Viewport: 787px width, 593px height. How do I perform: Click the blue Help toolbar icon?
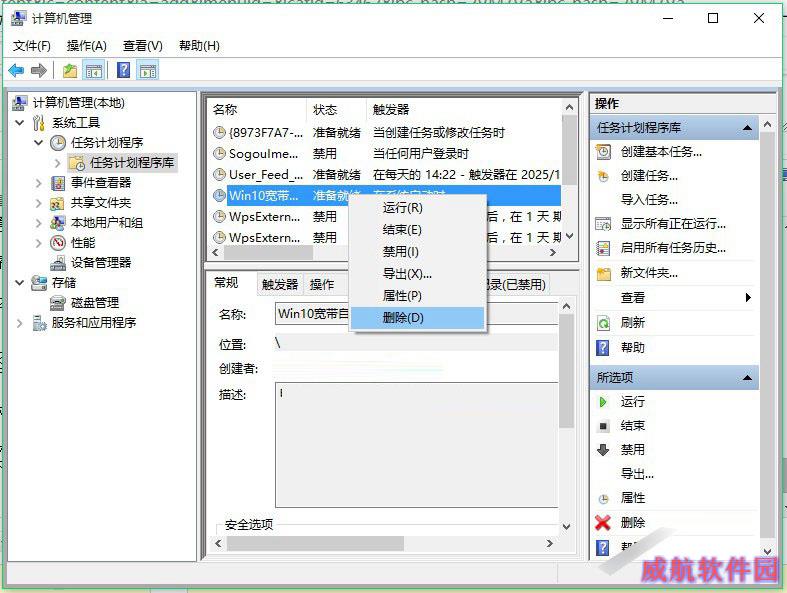(x=123, y=70)
